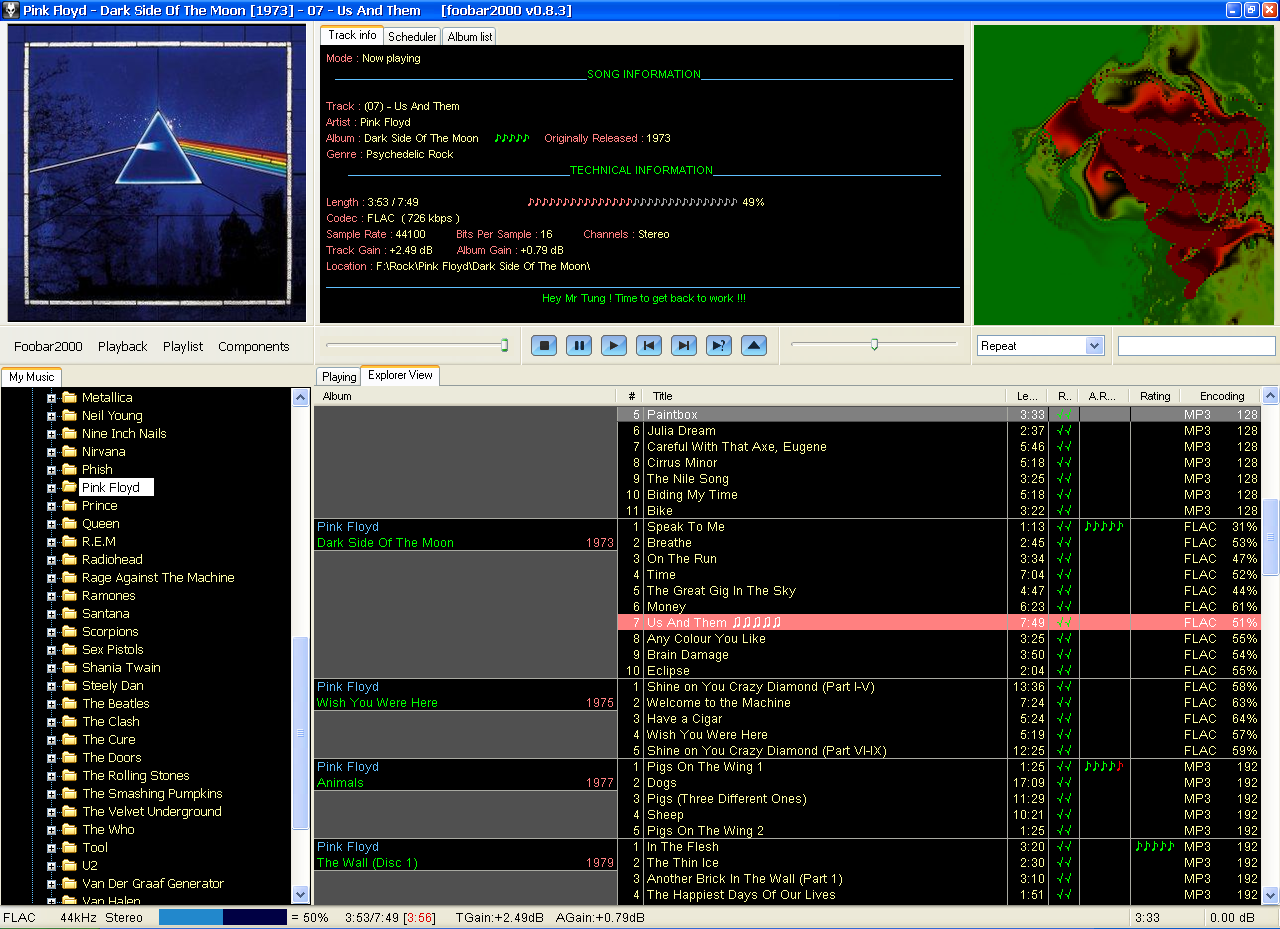Select the My Music tab
This screenshot has height=929, width=1280.
click(x=32, y=377)
